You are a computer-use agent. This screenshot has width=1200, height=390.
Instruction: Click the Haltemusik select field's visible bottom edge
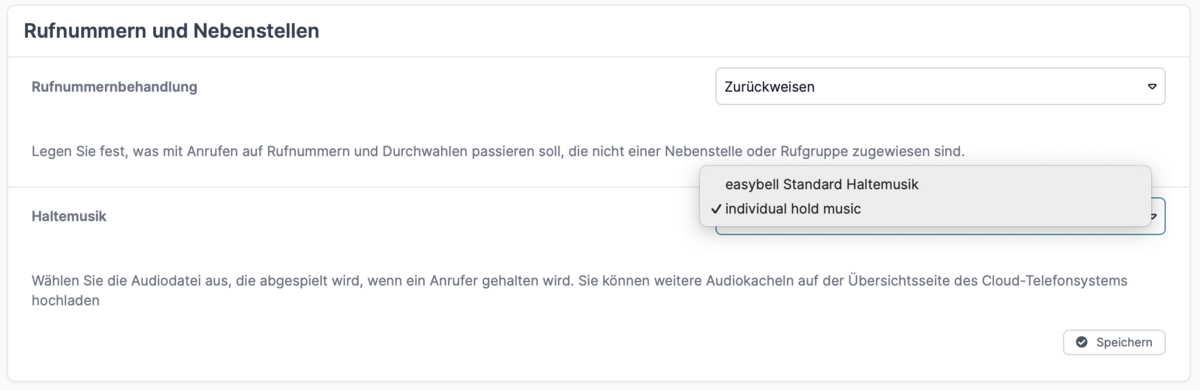[x=940, y=232]
